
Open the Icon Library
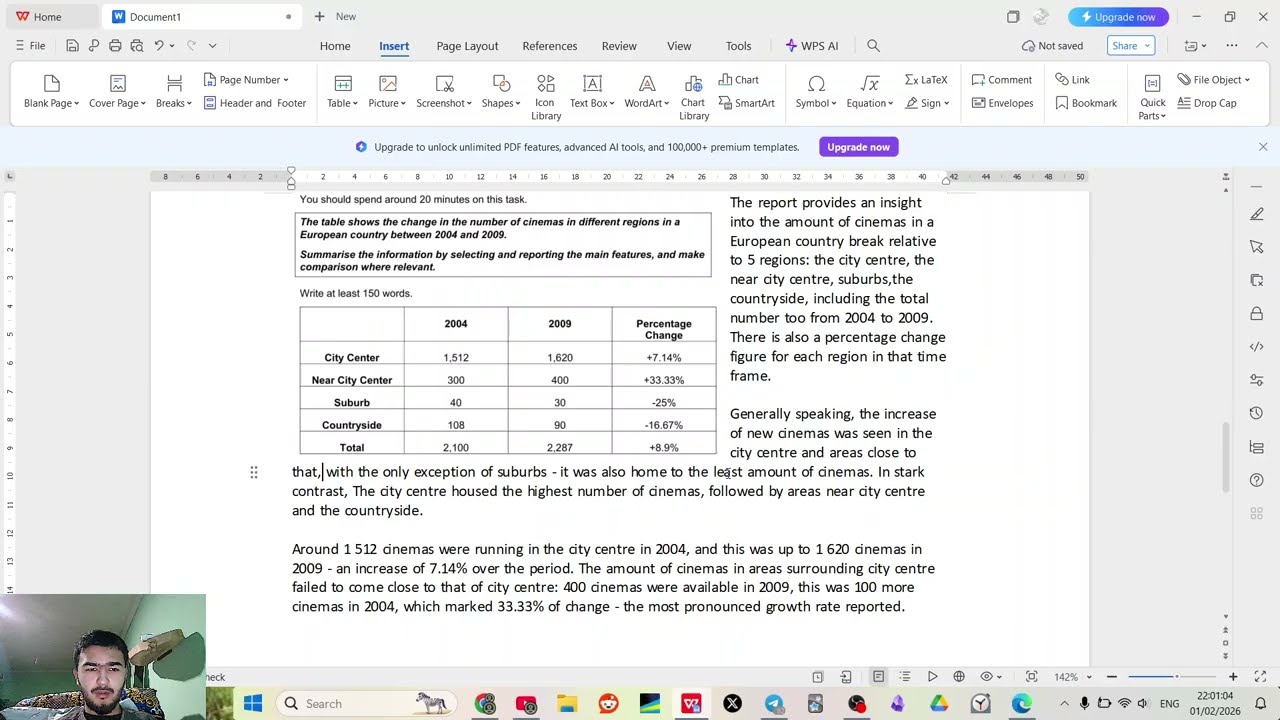[545, 97]
